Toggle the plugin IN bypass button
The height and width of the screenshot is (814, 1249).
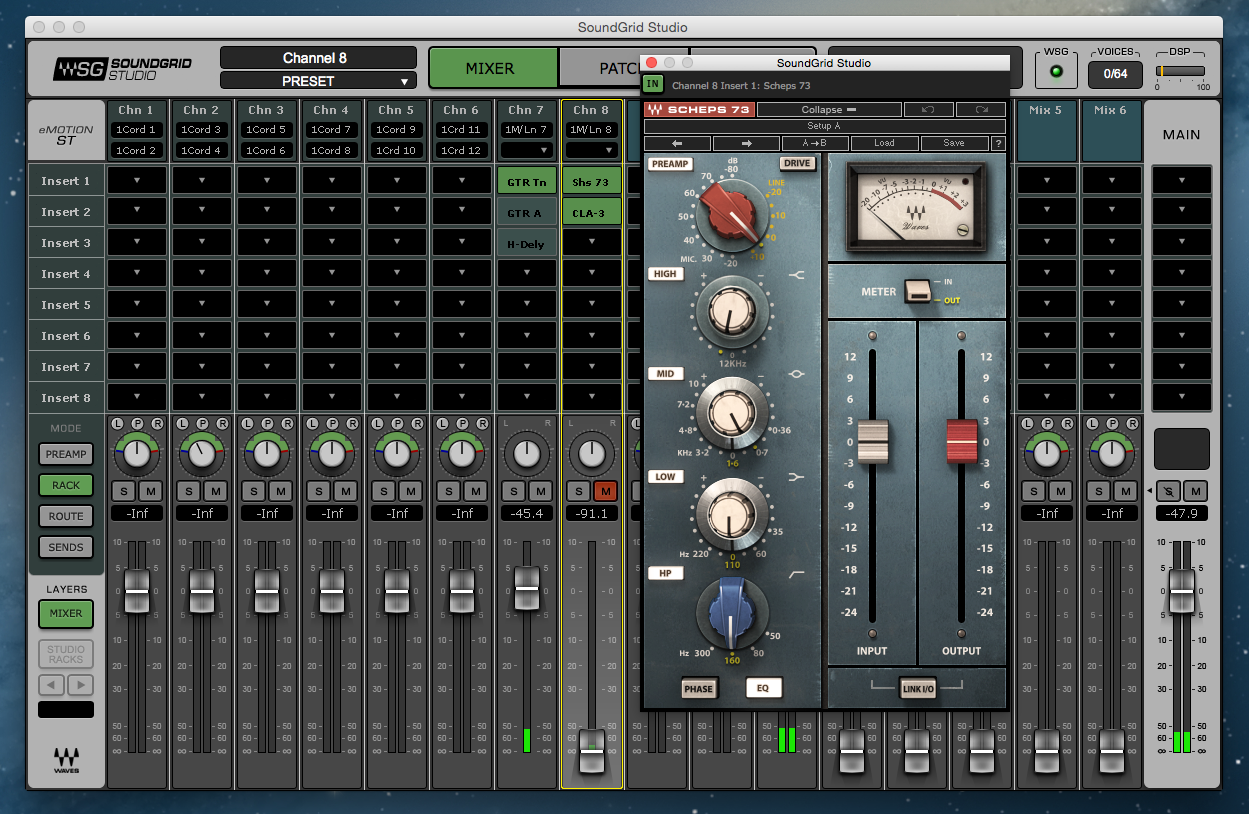[653, 84]
